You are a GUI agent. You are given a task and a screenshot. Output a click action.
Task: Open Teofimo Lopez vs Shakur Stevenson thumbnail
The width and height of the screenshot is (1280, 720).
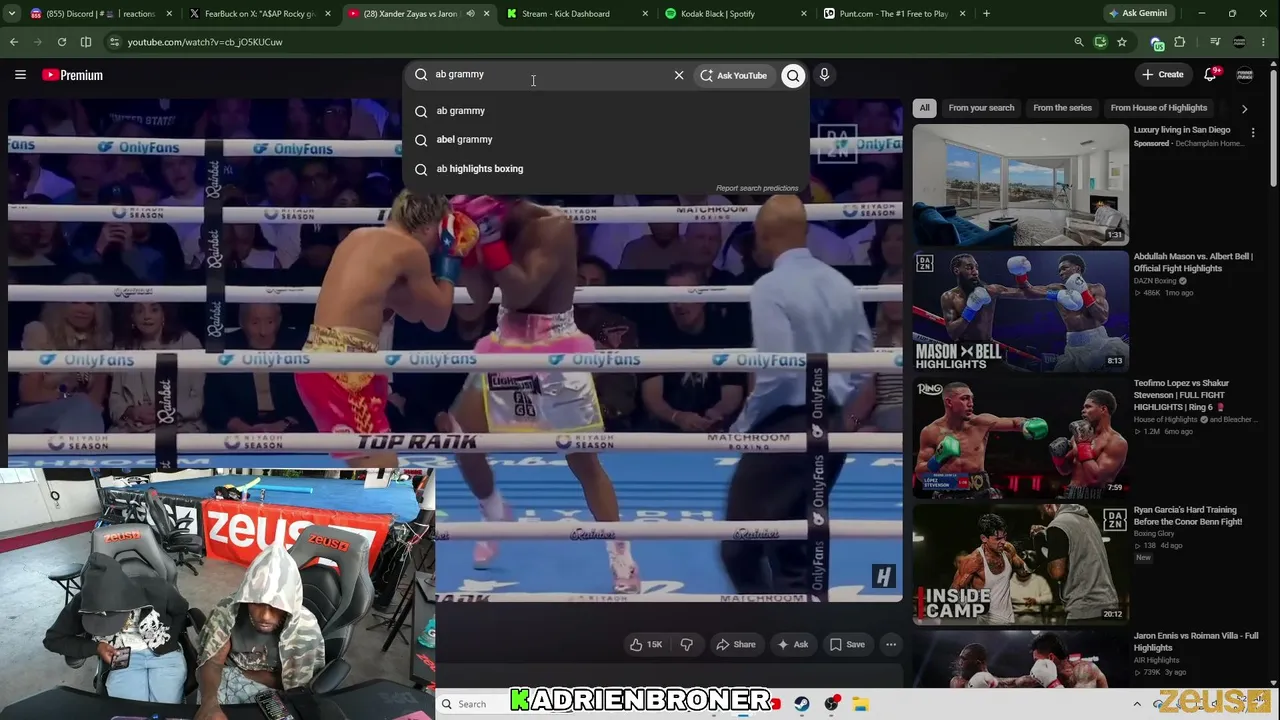point(1020,438)
